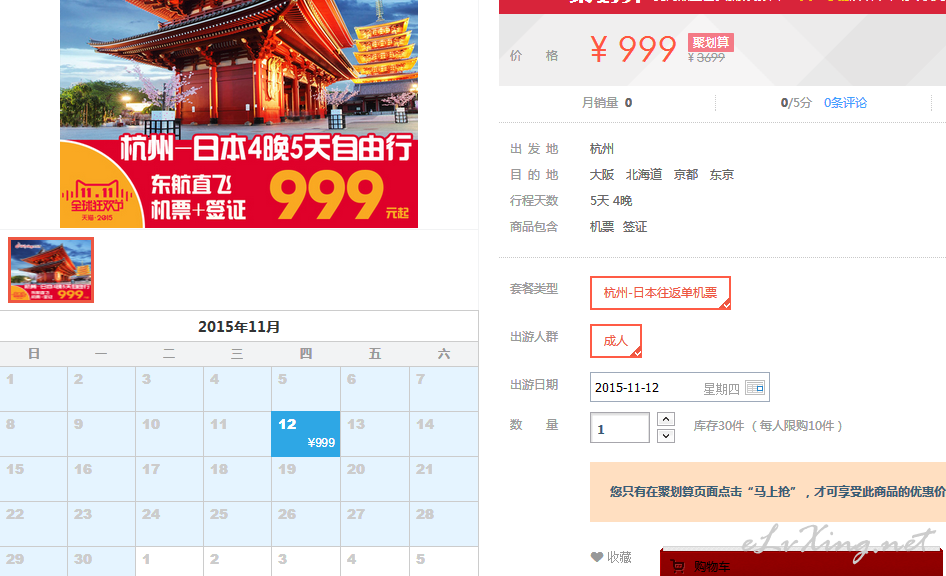This screenshot has height=576, width=946.
Task: Select November 12 with ¥999 price
Action: (x=306, y=434)
